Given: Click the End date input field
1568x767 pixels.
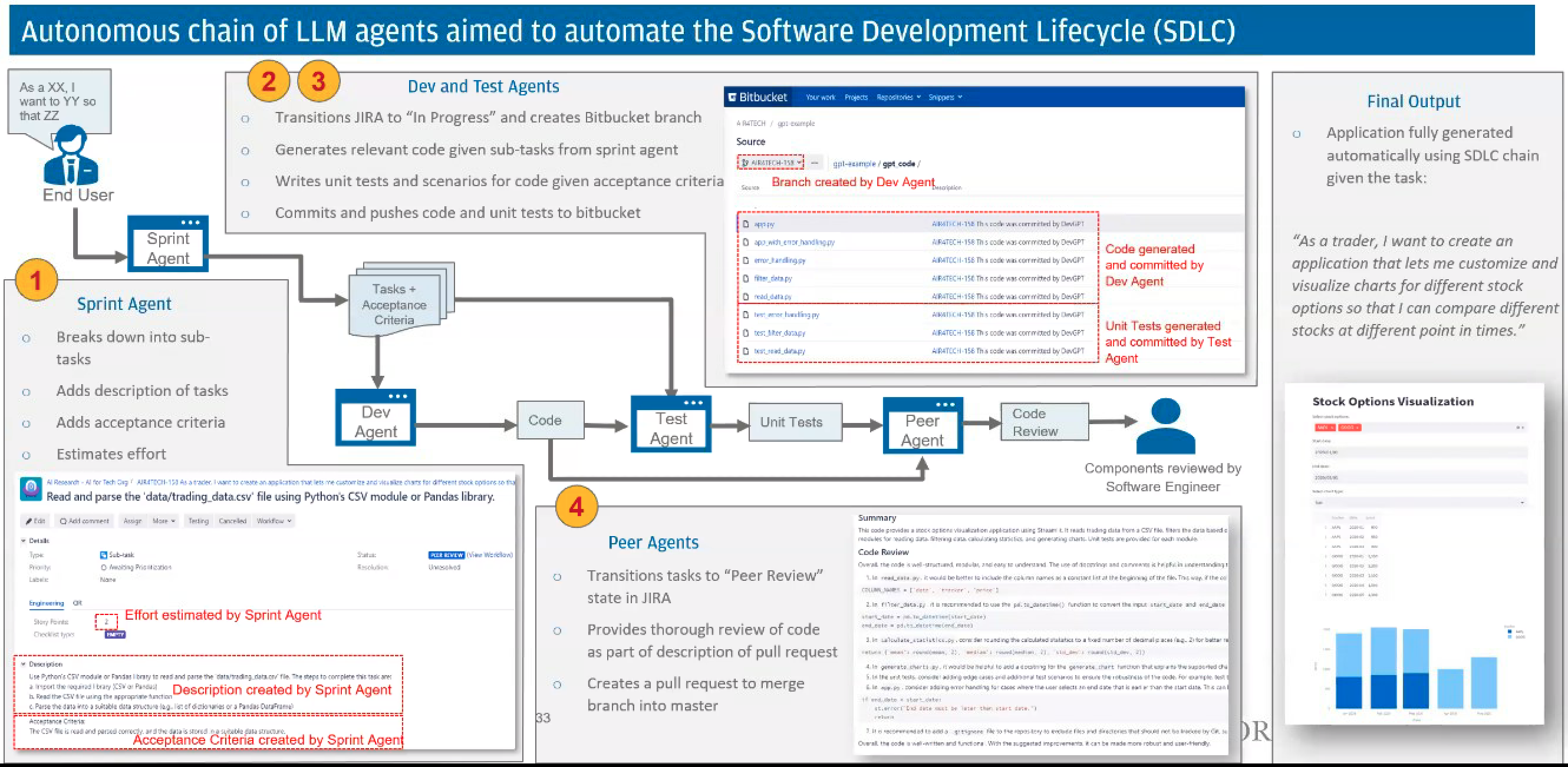Looking at the screenshot, I should point(1420,478).
